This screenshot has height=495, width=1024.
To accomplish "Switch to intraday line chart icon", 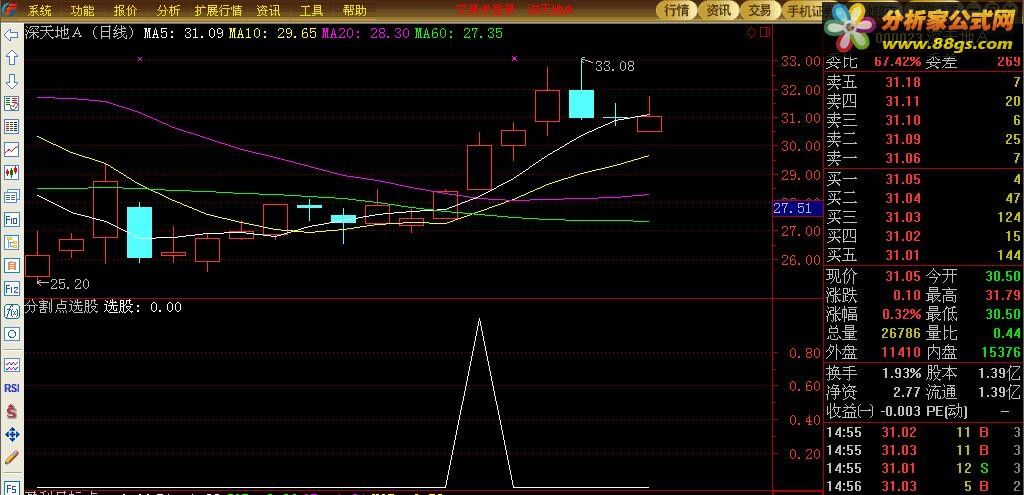I will point(11,150).
